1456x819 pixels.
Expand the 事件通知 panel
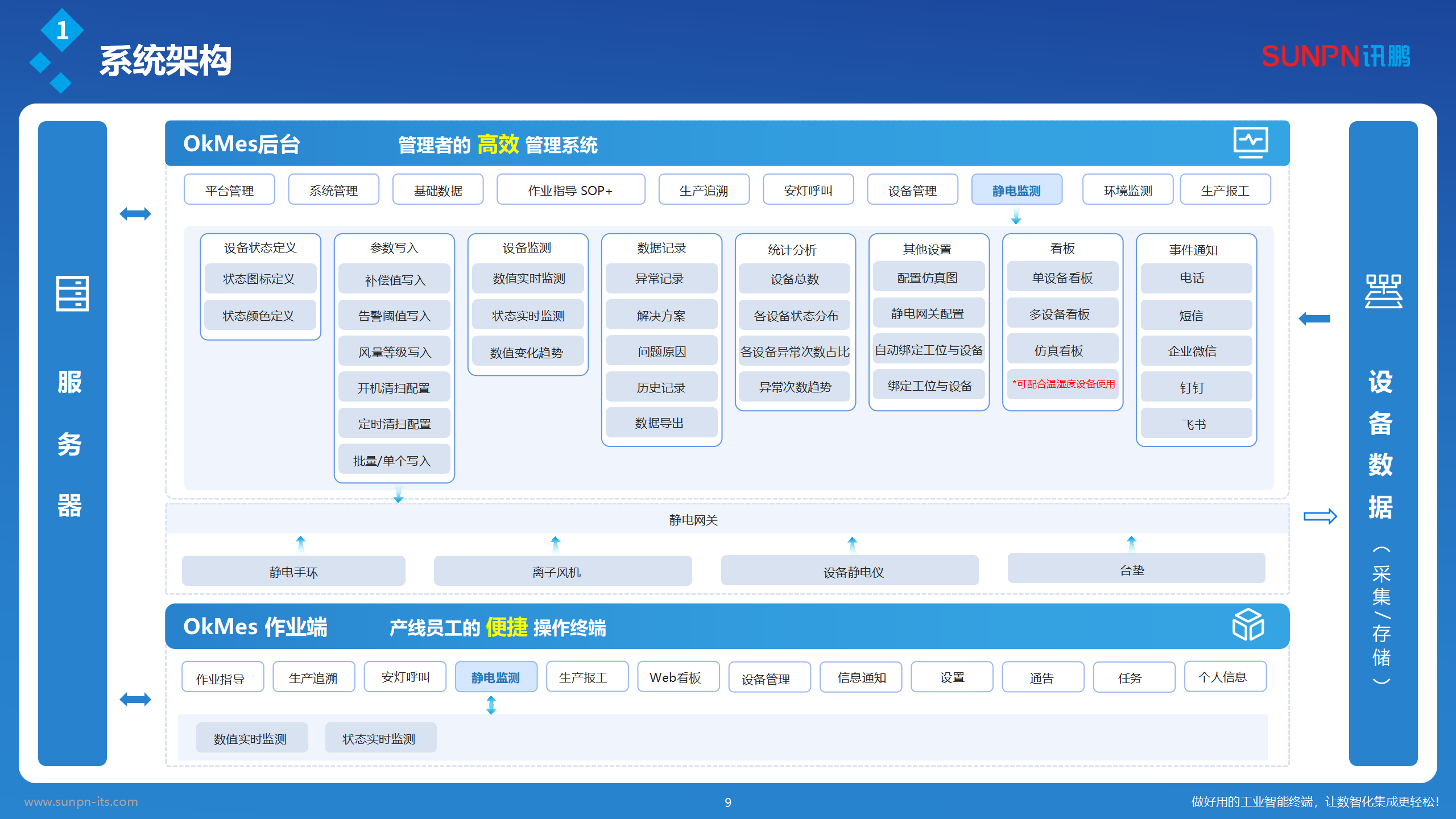[1193, 249]
